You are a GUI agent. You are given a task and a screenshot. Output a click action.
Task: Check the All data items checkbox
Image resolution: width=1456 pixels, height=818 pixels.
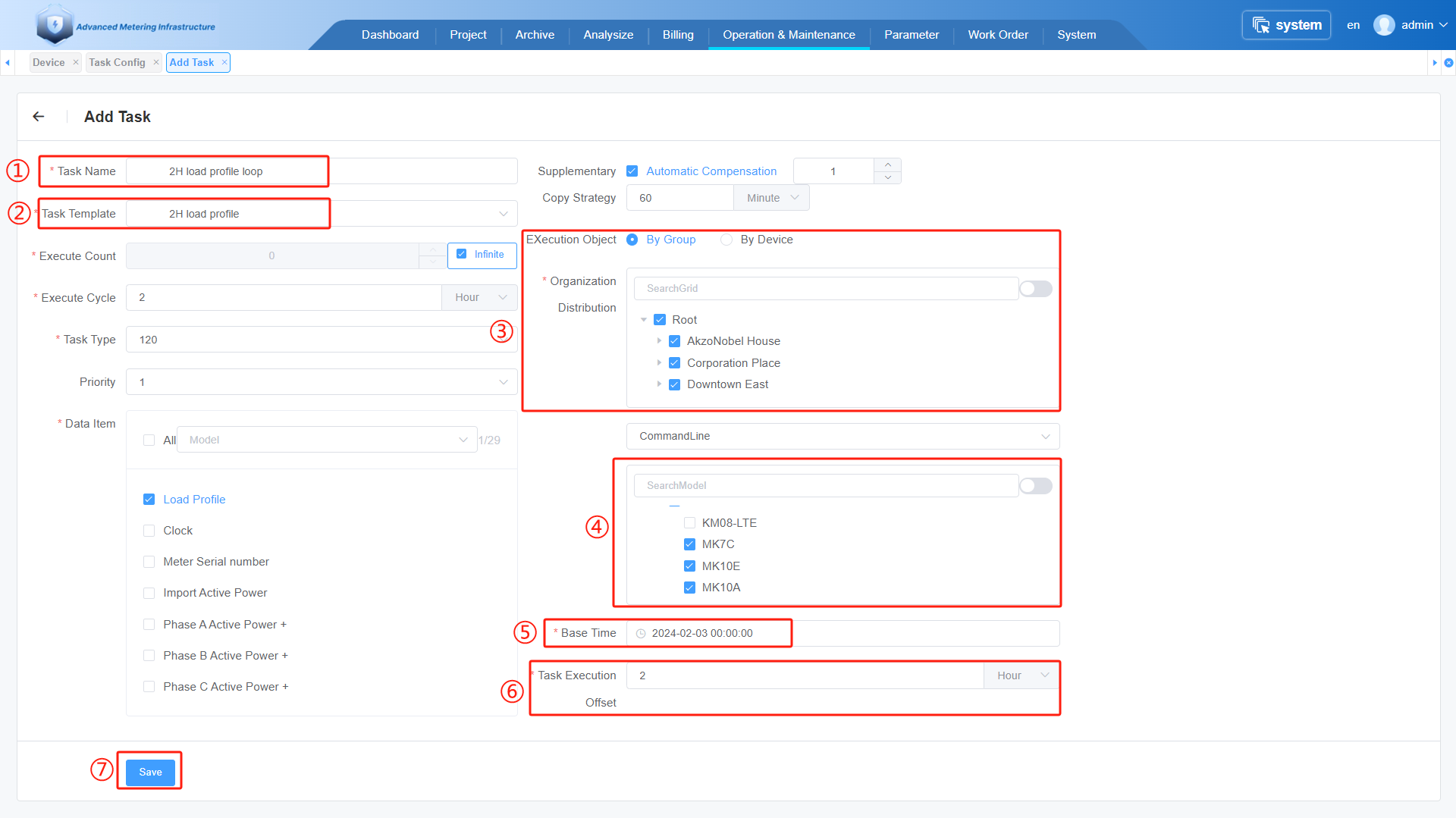(x=149, y=440)
